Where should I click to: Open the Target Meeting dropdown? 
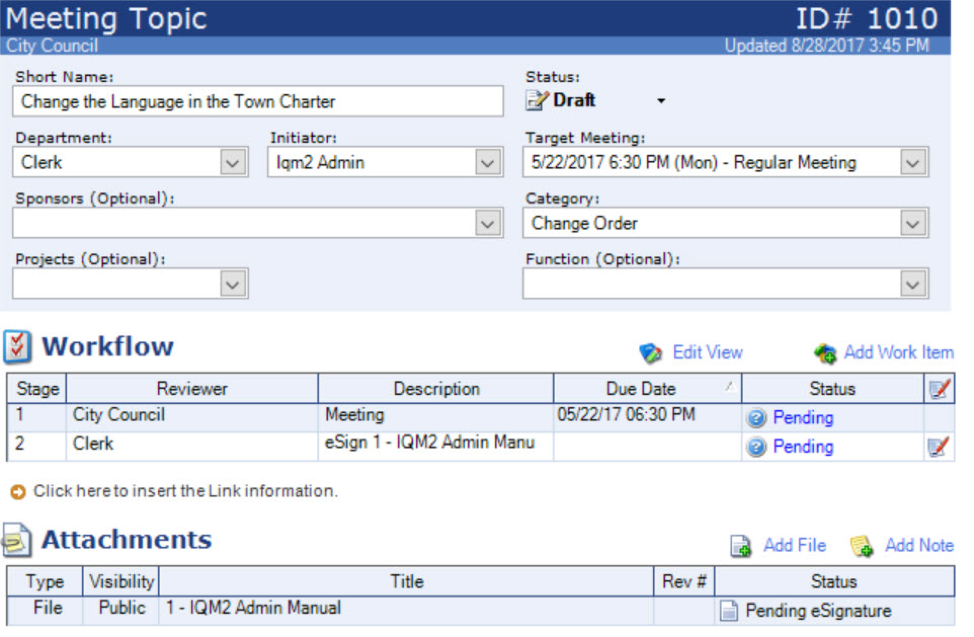pos(913,163)
